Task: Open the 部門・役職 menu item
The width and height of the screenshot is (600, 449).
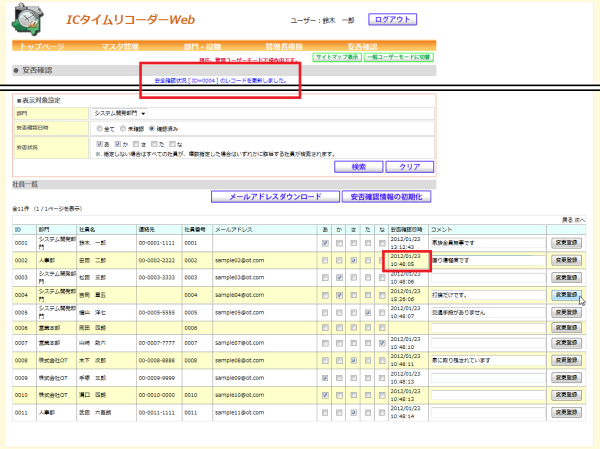Action: [202, 46]
